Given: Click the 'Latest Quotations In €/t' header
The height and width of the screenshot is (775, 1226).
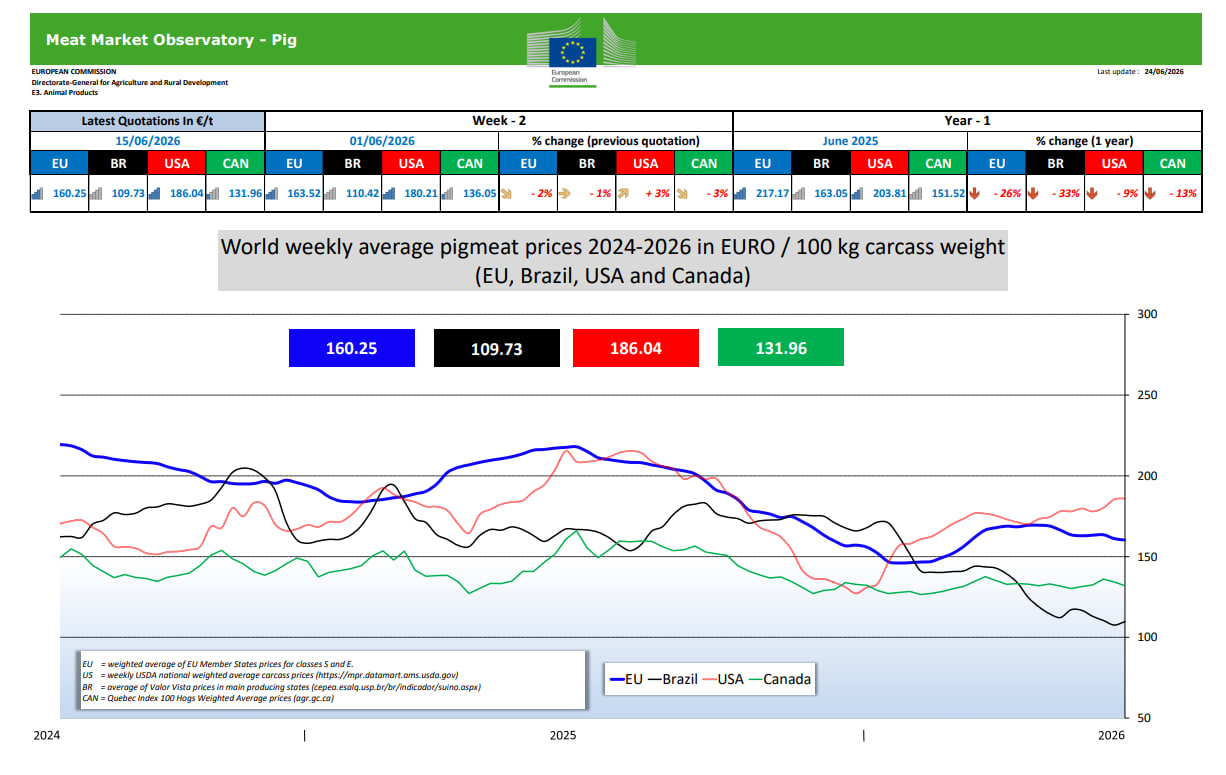Looking at the screenshot, I should [x=147, y=121].
